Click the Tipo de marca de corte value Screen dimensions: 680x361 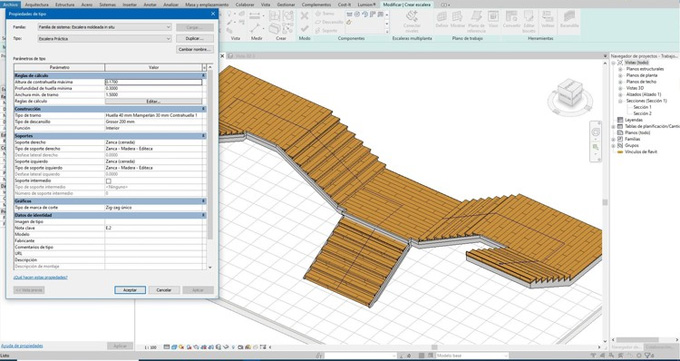pos(154,208)
